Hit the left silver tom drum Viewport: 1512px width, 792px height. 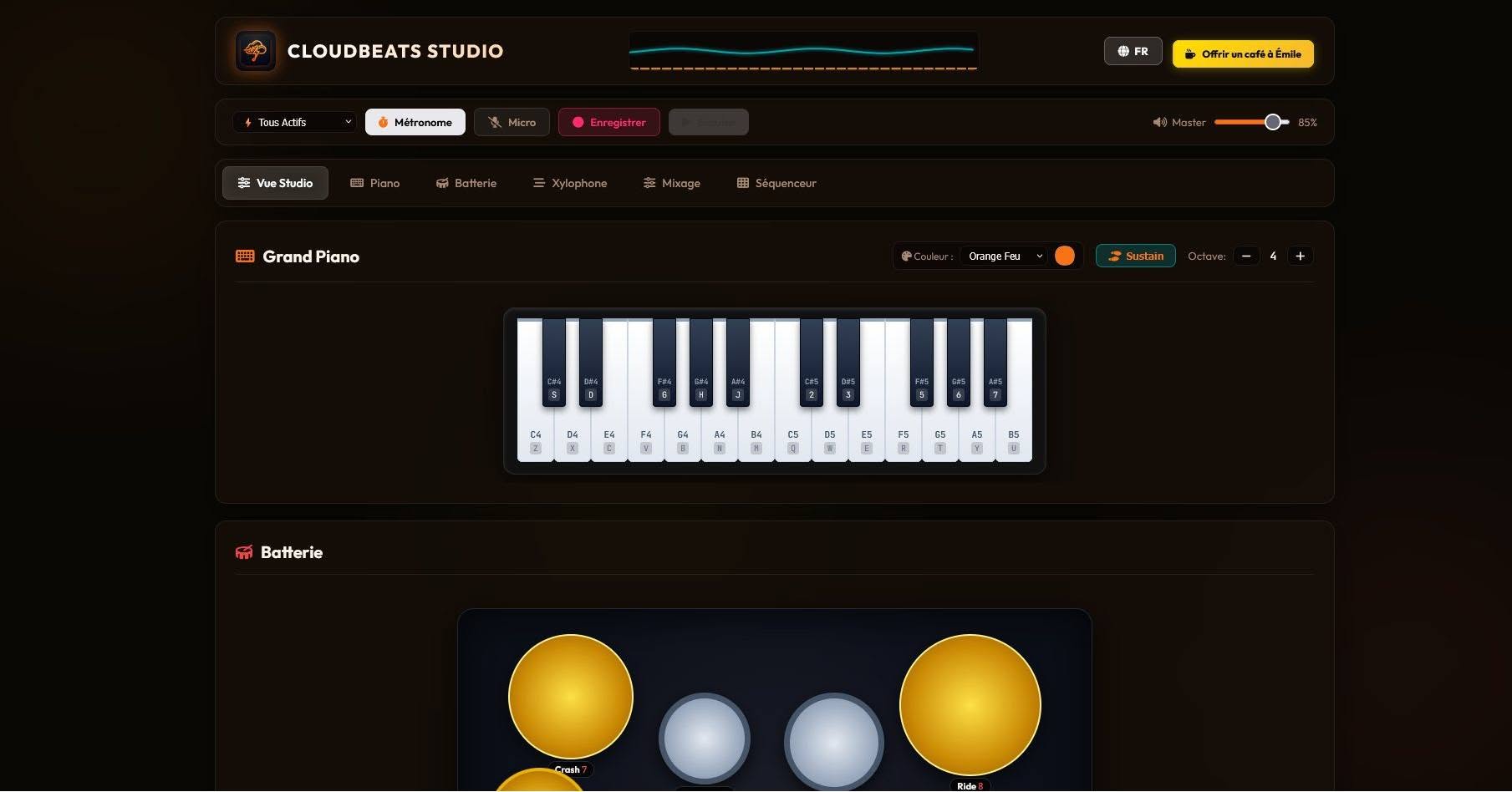[x=705, y=739]
